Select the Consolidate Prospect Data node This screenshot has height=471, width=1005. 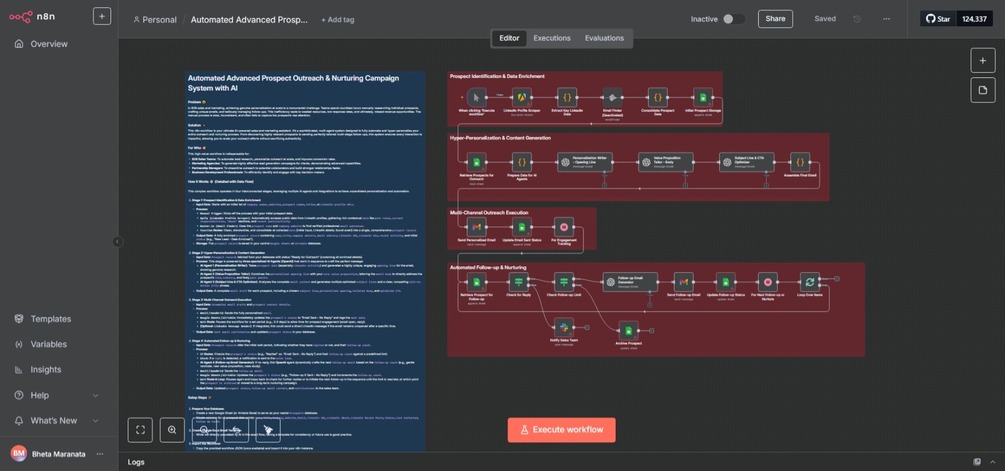click(x=658, y=97)
